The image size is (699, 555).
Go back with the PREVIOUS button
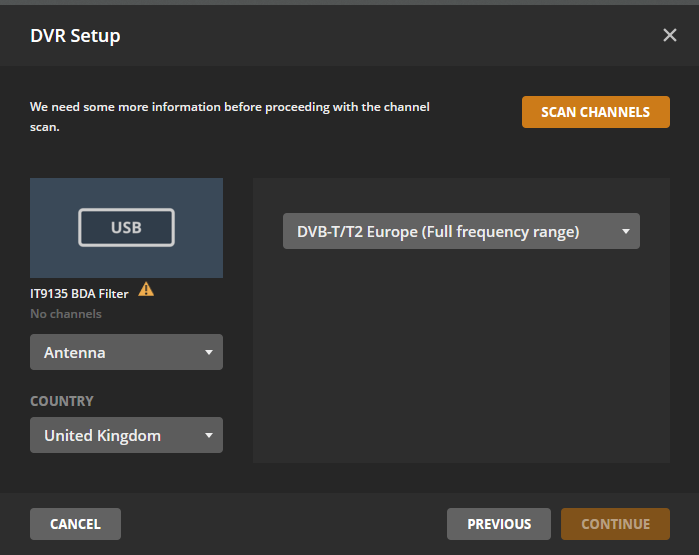pos(499,524)
